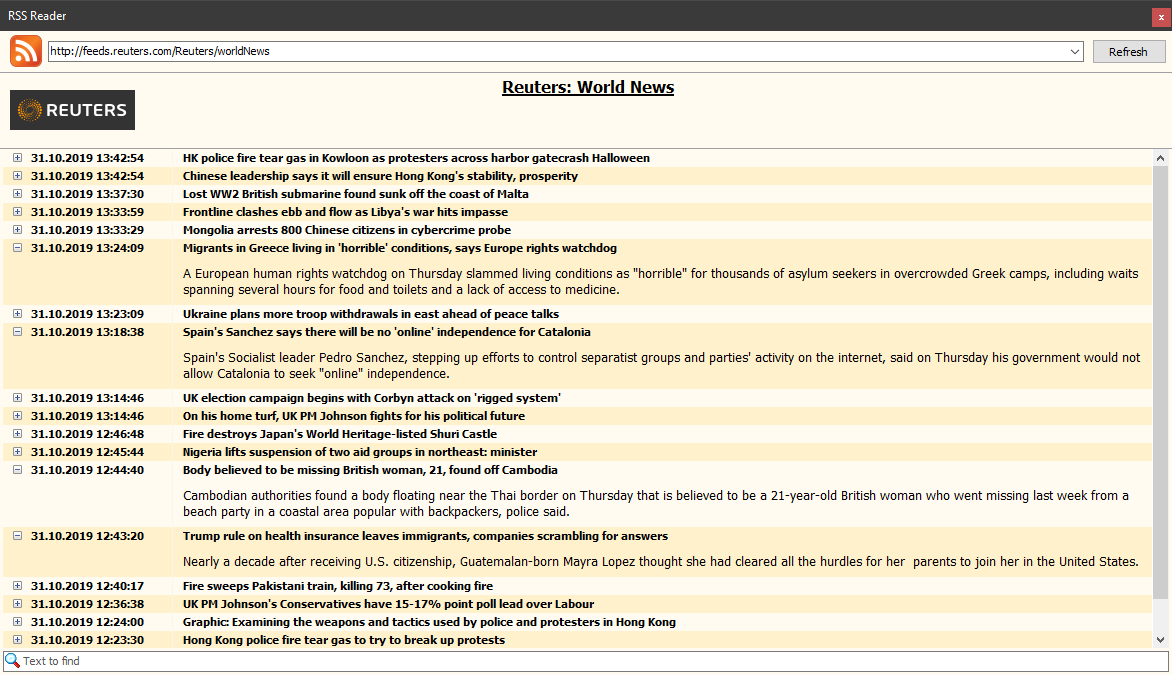This screenshot has height=675, width=1172.
Task: Select timestamp 31.10.2019 12:24:00
Action: (87, 622)
